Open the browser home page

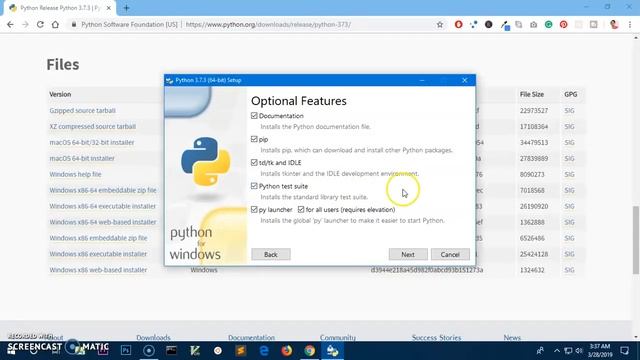[x=55, y=24]
